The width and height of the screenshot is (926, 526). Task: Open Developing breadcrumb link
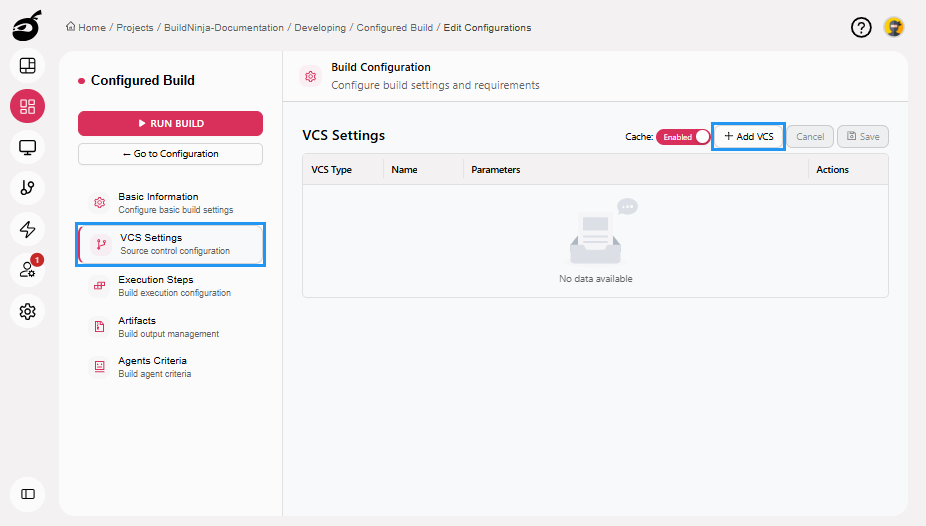320,27
